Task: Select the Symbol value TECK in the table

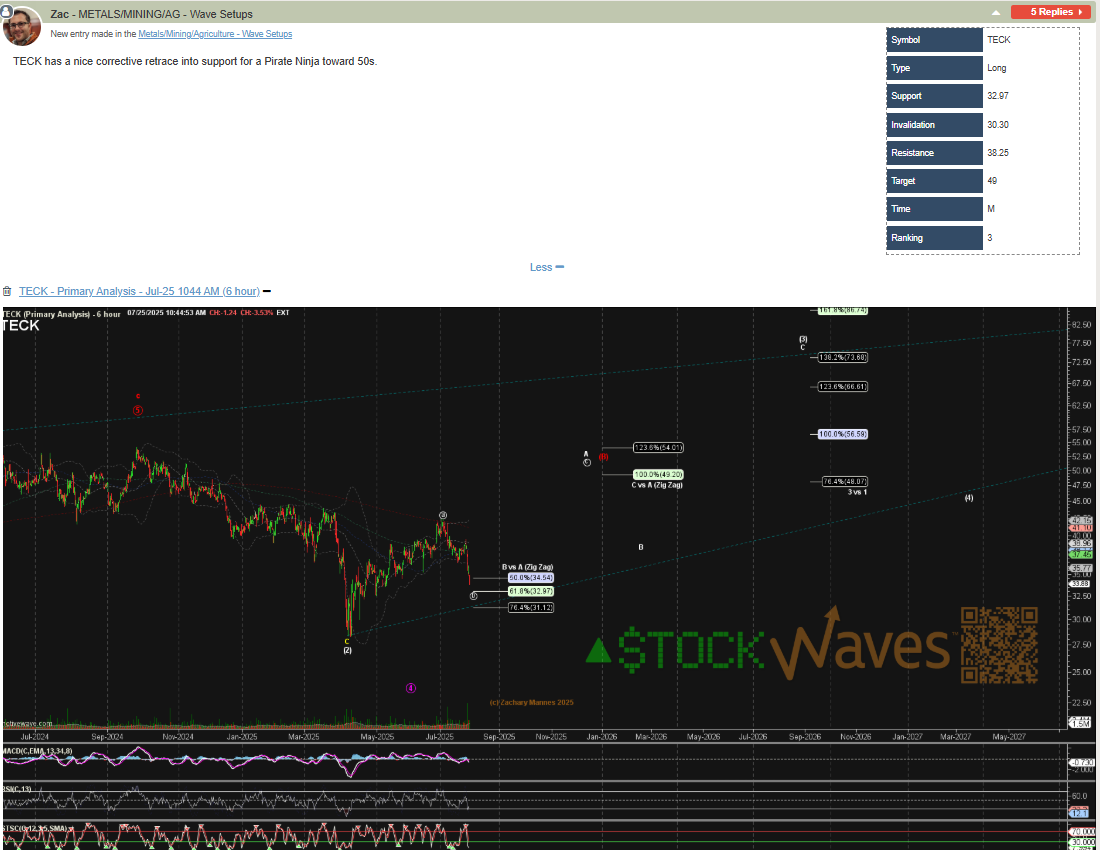Action: 998,40
